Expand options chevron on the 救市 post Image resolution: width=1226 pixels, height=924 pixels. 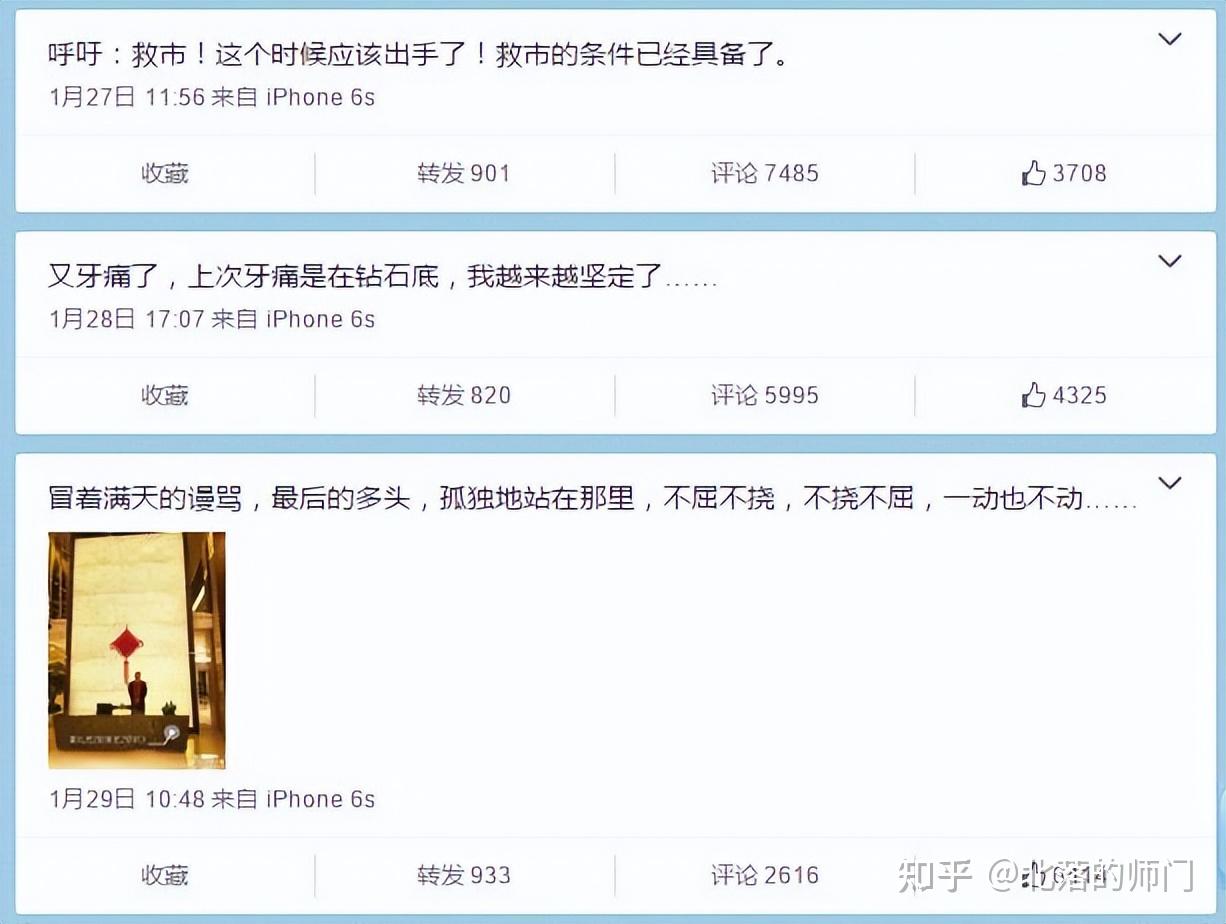click(1169, 39)
